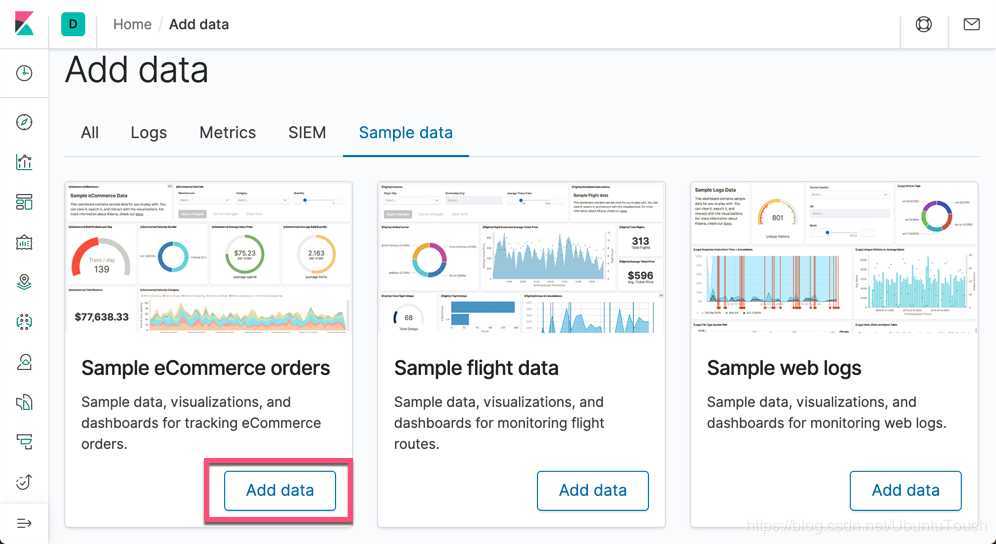The height and width of the screenshot is (544, 996).
Task: Open the space selector avatar D
Action: pyautogui.click(x=73, y=24)
